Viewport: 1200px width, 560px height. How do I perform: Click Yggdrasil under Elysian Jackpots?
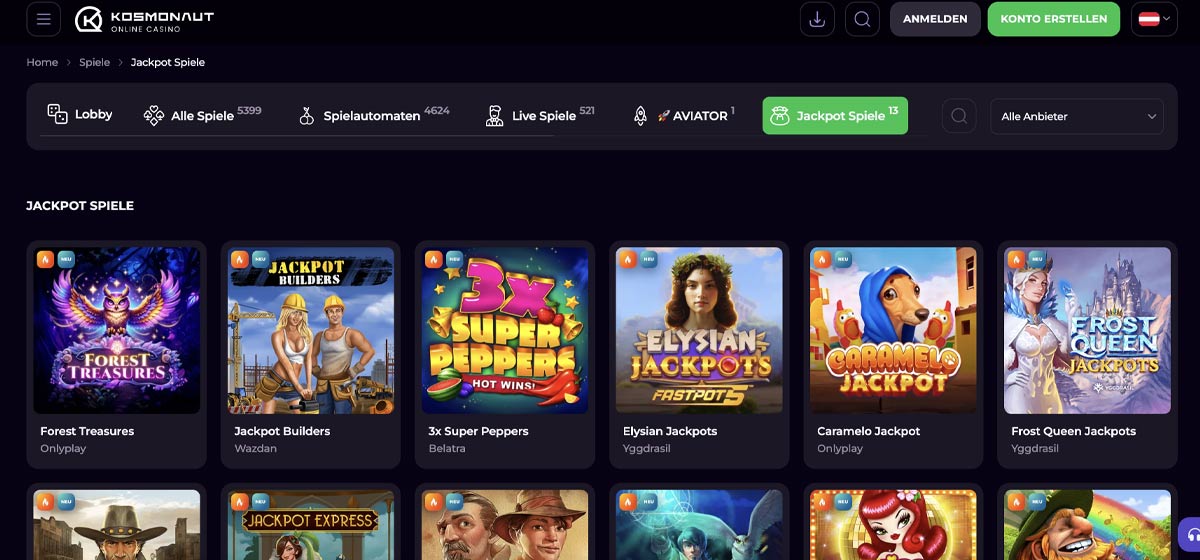tap(647, 449)
